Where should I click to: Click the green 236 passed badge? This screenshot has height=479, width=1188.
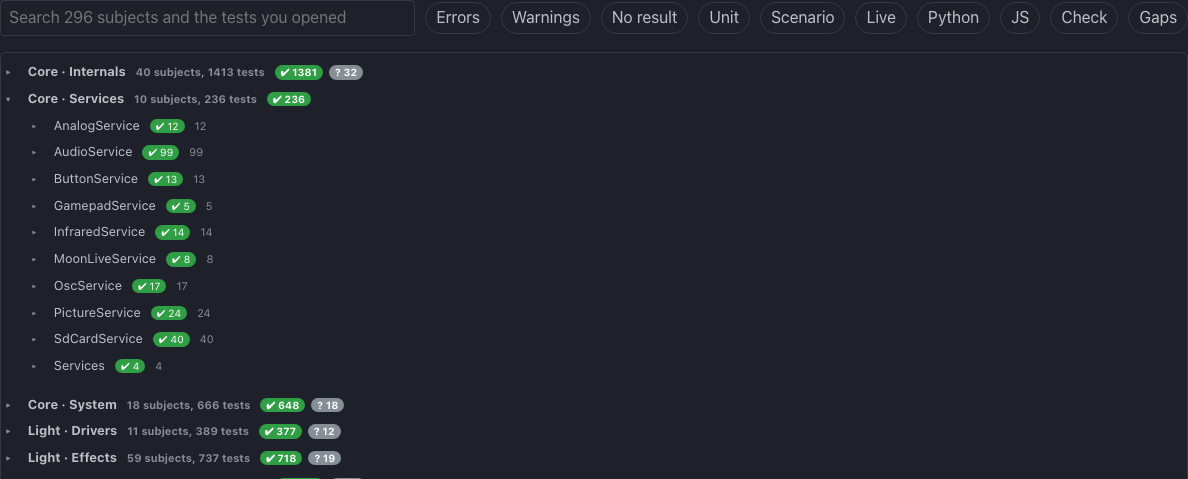coord(289,99)
